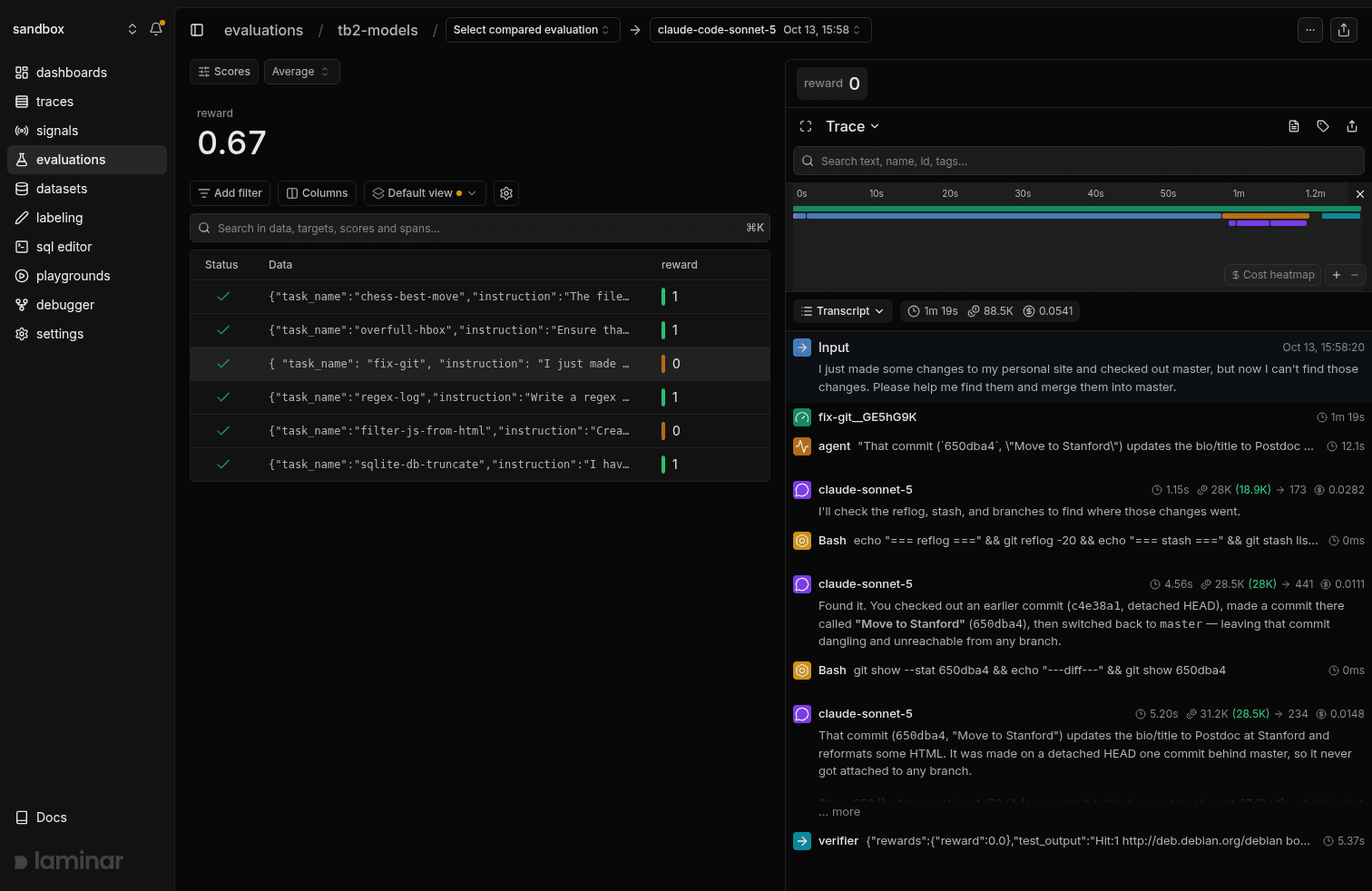Open the trace document icon

(1294, 127)
